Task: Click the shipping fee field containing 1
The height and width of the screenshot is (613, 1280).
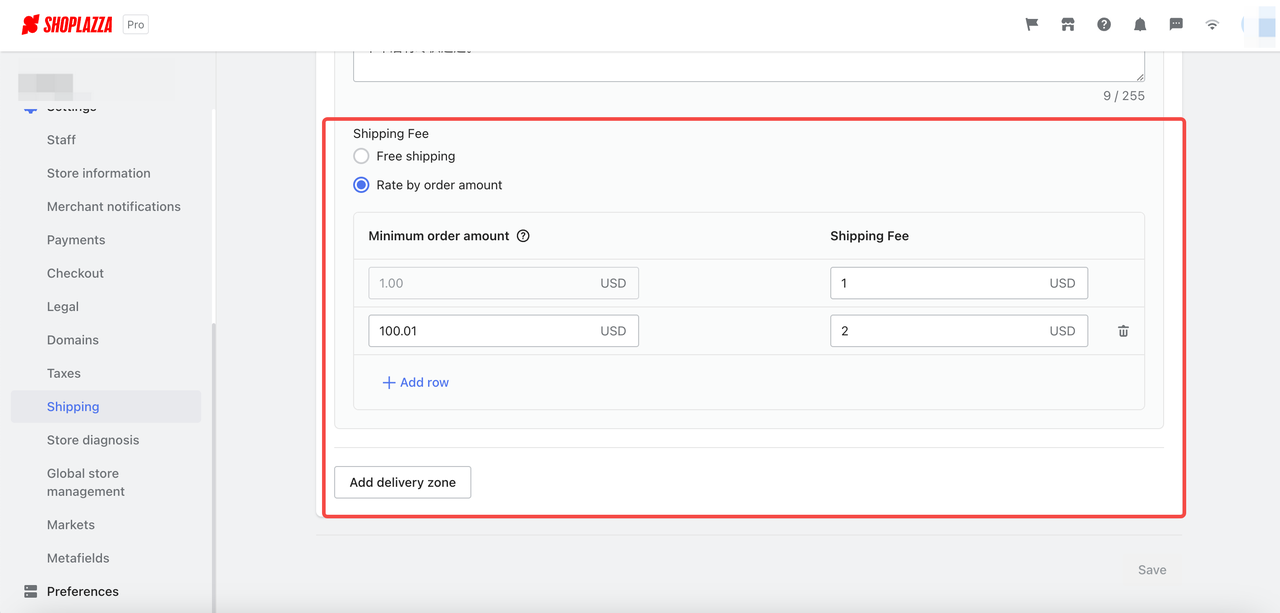Action: coord(959,283)
